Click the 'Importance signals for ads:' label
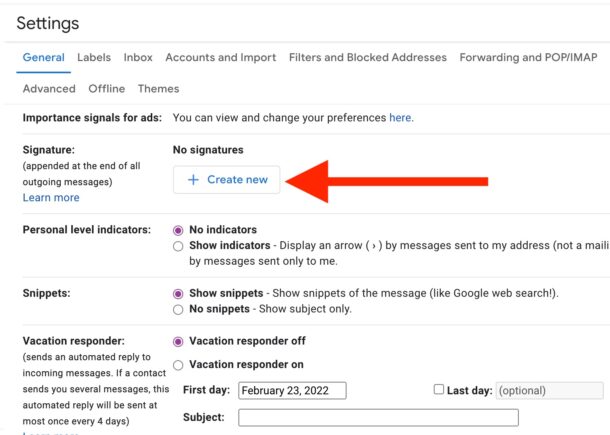610x435 pixels. coord(92,118)
